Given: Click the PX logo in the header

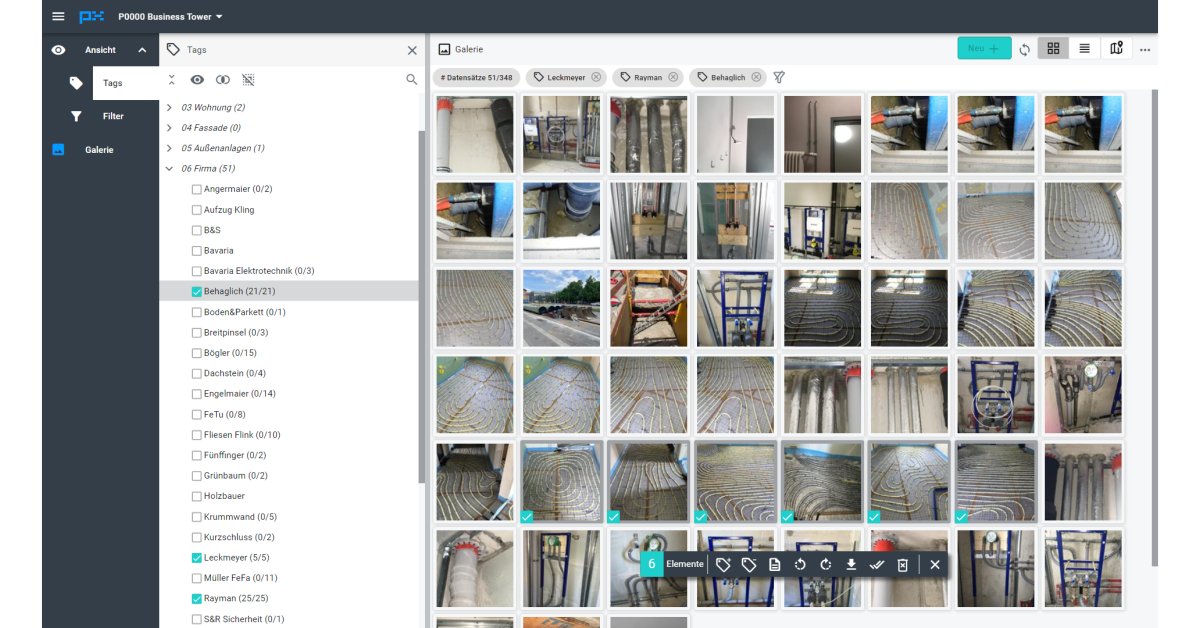Looking at the screenshot, I should pyautogui.click(x=91, y=17).
